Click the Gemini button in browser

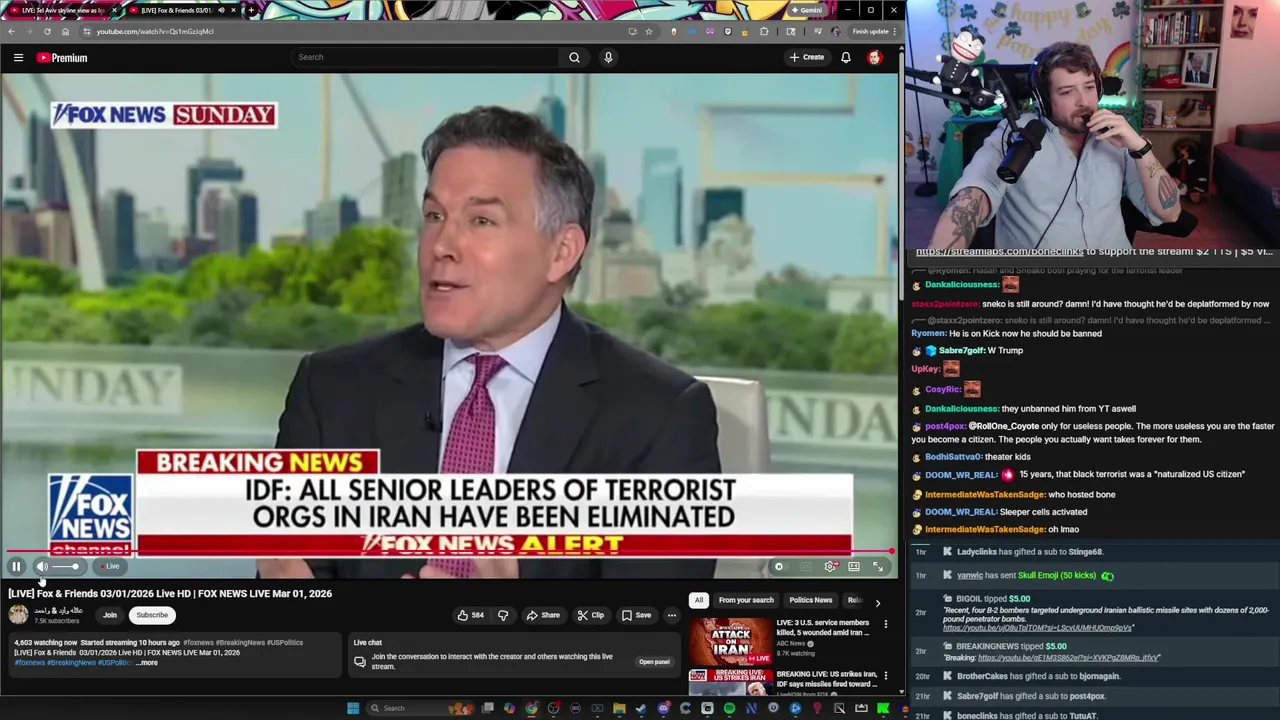pos(806,10)
